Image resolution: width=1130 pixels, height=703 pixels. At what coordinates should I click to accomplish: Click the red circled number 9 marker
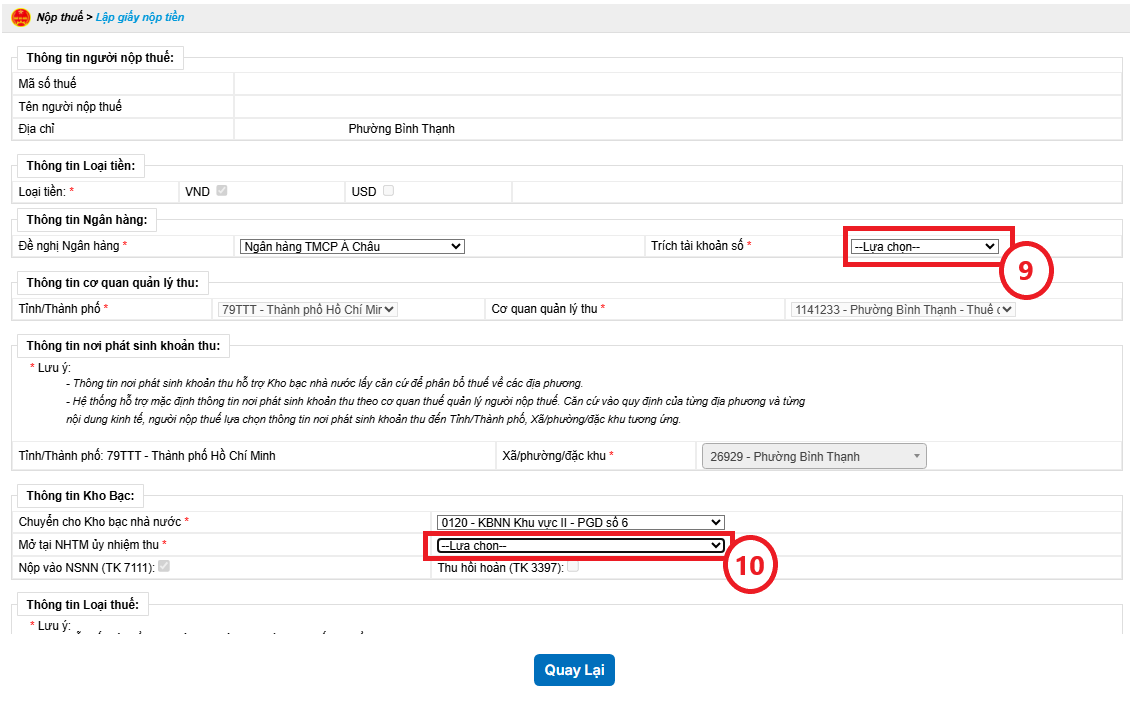pos(1025,272)
